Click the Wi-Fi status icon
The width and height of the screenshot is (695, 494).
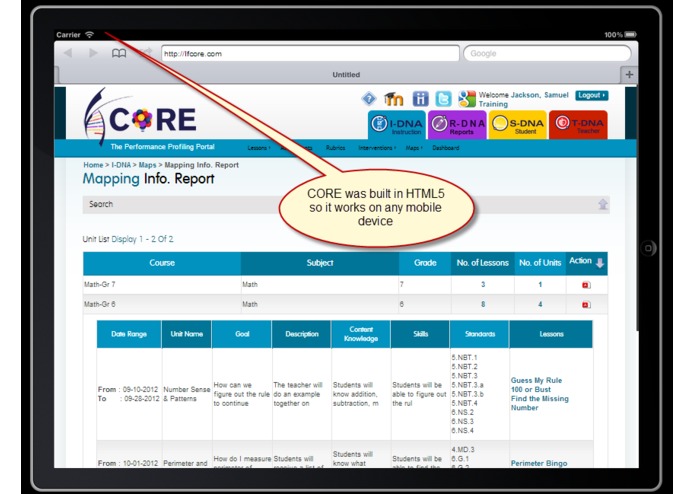tap(90, 35)
